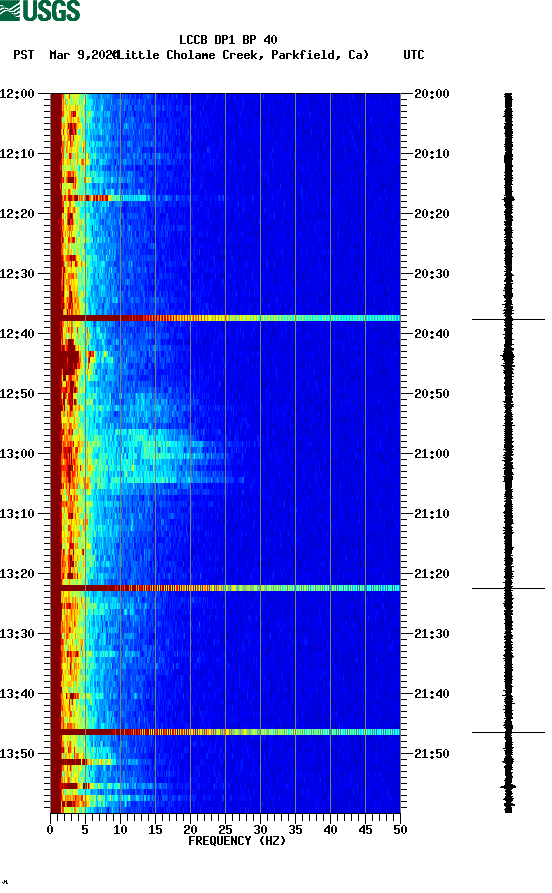Click the short red energy streak near 12:17
The width and height of the screenshot is (552, 893).
85,198
